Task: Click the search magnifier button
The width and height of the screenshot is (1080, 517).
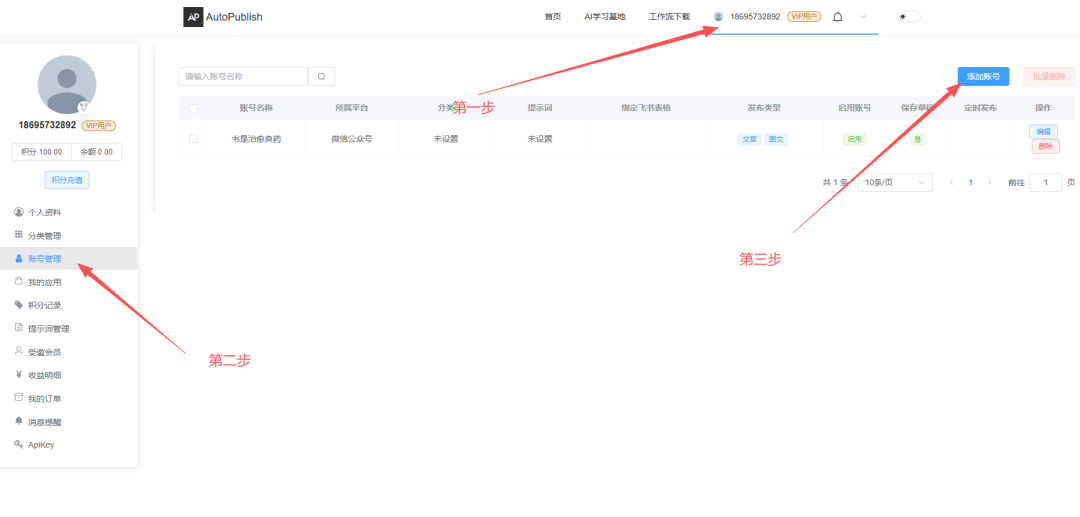Action: coord(321,76)
